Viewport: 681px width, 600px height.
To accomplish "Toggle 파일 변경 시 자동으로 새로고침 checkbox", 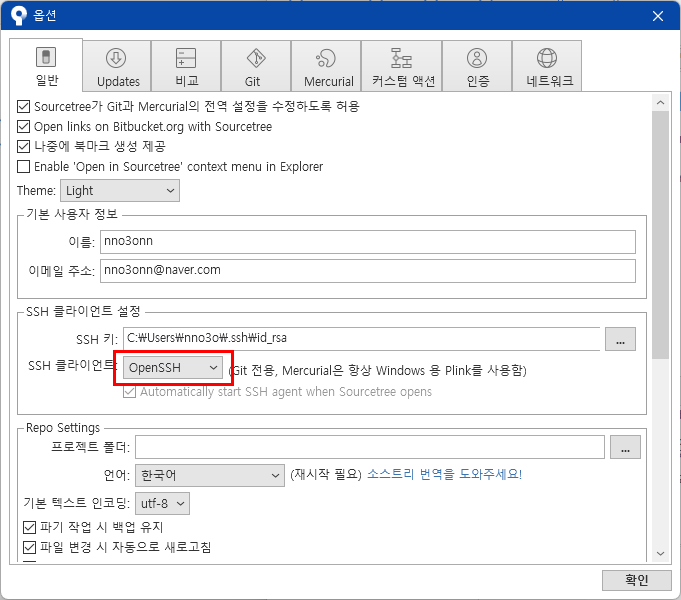I will point(29,547).
